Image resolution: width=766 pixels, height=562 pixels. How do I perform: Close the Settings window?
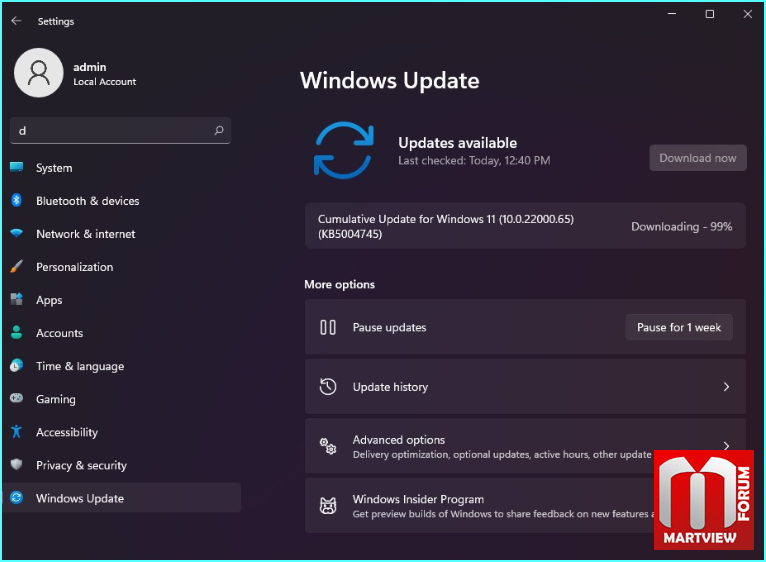747,14
